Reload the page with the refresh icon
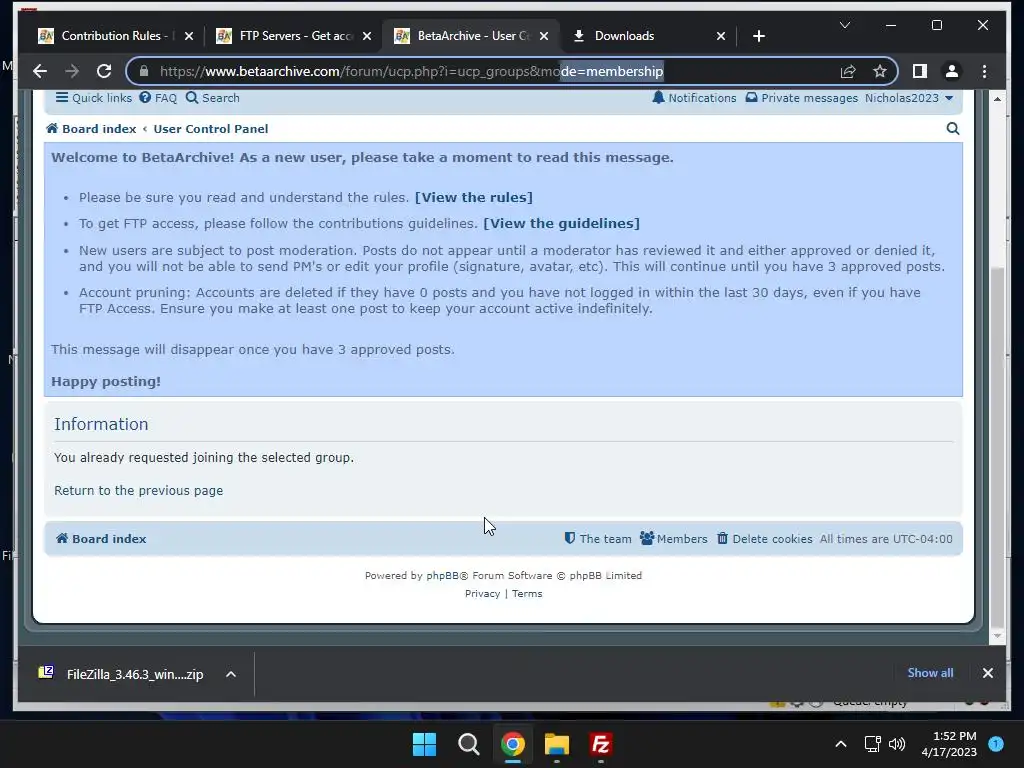Image resolution: width=1024 pixels, height=768 pixels. point(104,71)
